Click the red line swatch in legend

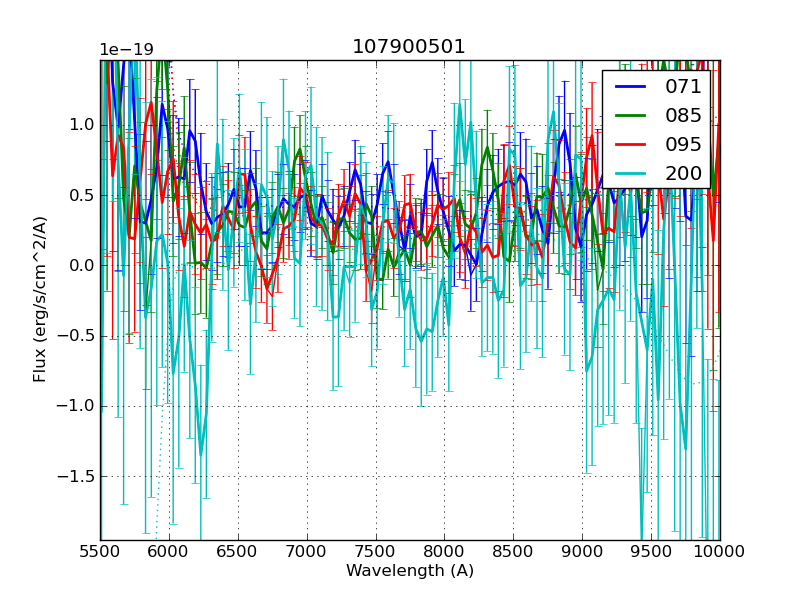click(x=632, y=145)
